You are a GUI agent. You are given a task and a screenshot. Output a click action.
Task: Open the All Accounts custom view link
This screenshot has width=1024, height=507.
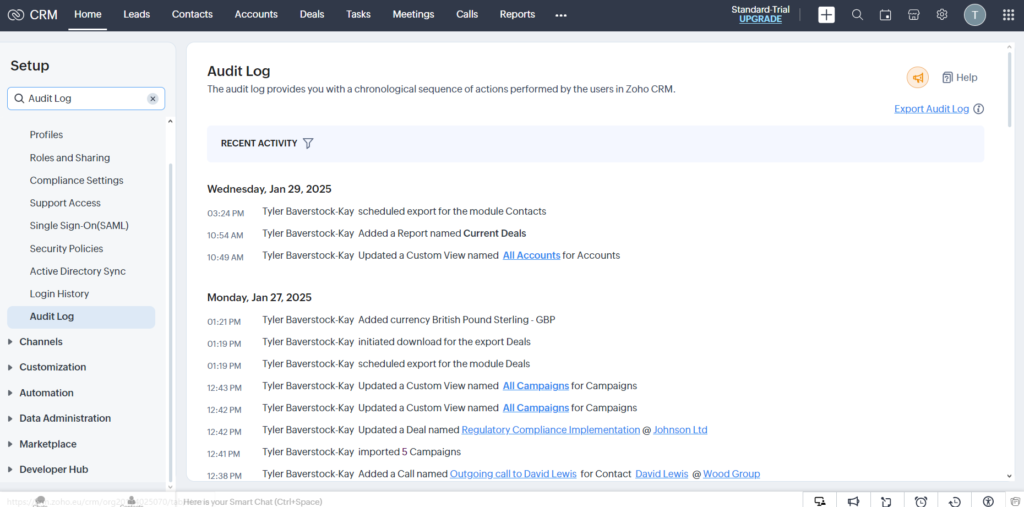pos(532,255)
